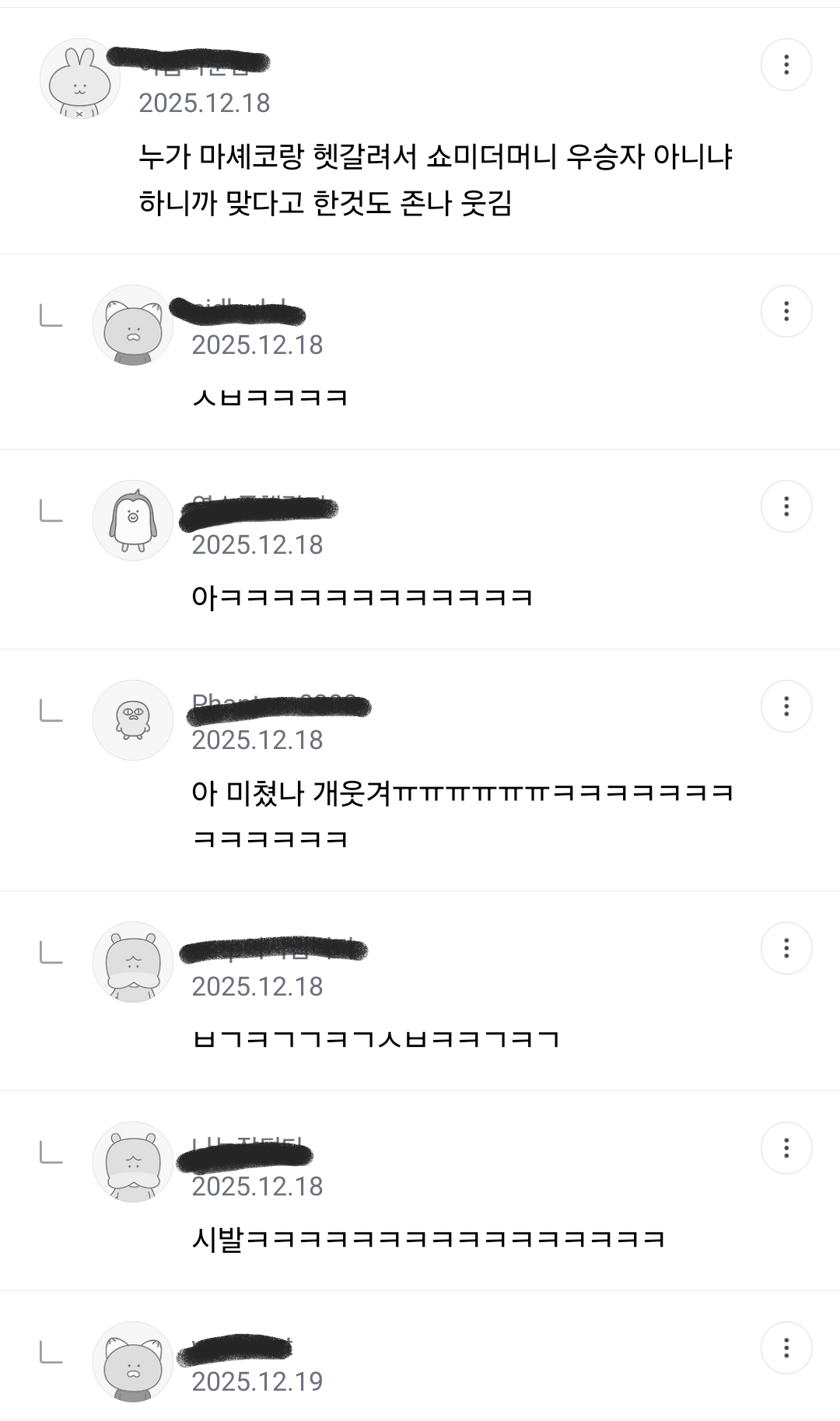Open the more options menu for the 아ㅋㅋㅋ reply
This screenshot has height=1421, width=840.
click(786, 506)
